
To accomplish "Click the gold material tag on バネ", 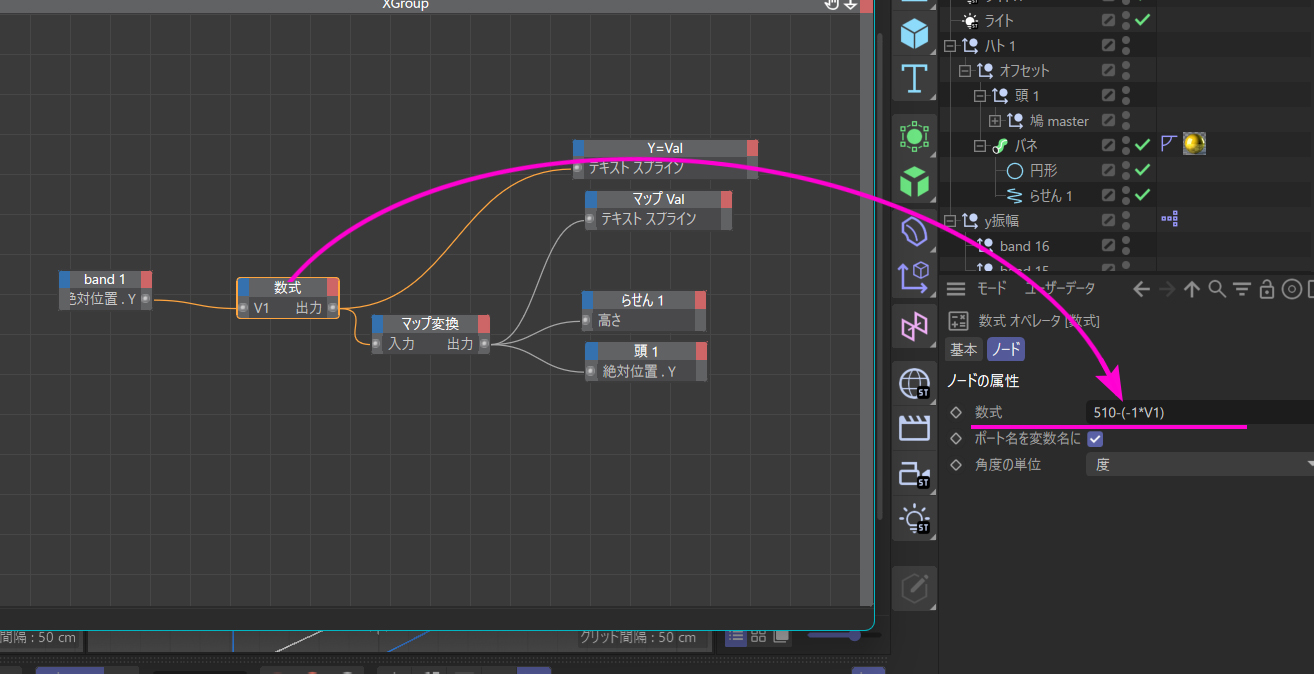I will (1194, 145).
